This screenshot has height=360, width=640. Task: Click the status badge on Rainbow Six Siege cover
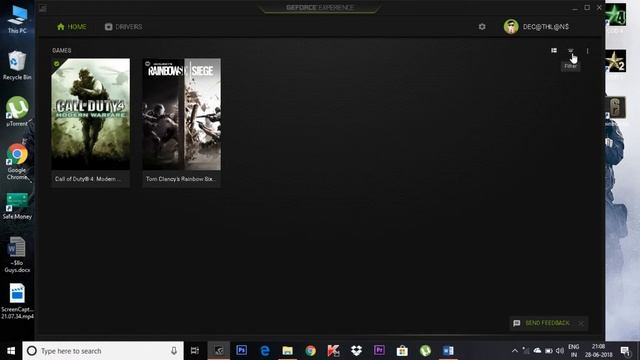[147, 64]
